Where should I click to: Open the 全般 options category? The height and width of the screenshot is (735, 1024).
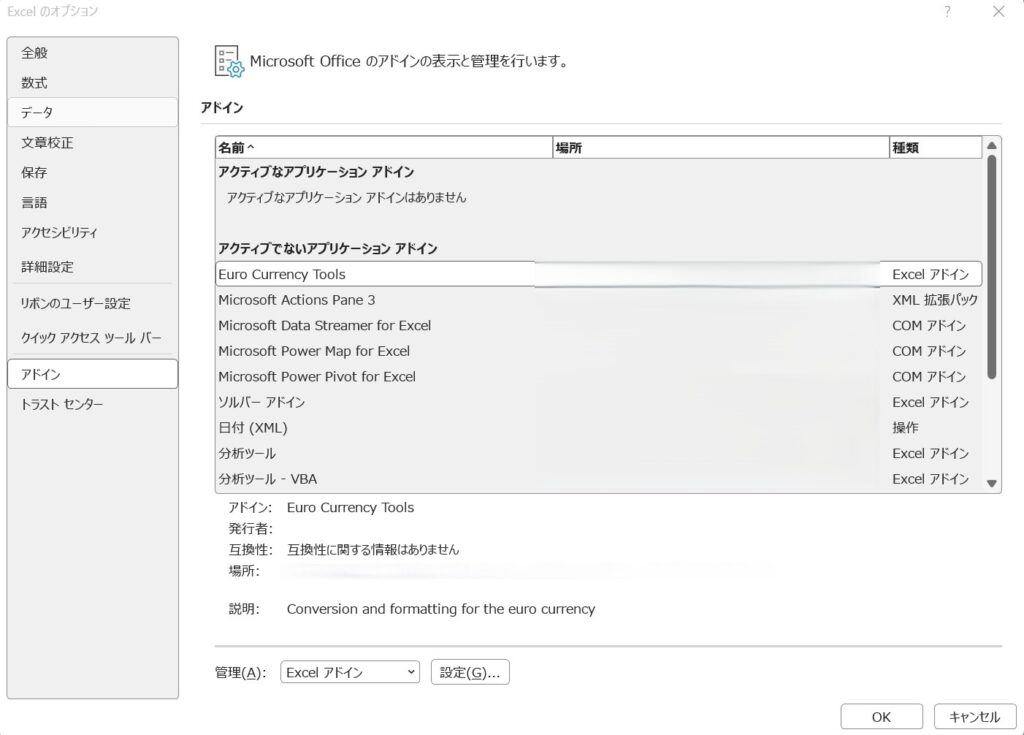click(x=35, y=53)
